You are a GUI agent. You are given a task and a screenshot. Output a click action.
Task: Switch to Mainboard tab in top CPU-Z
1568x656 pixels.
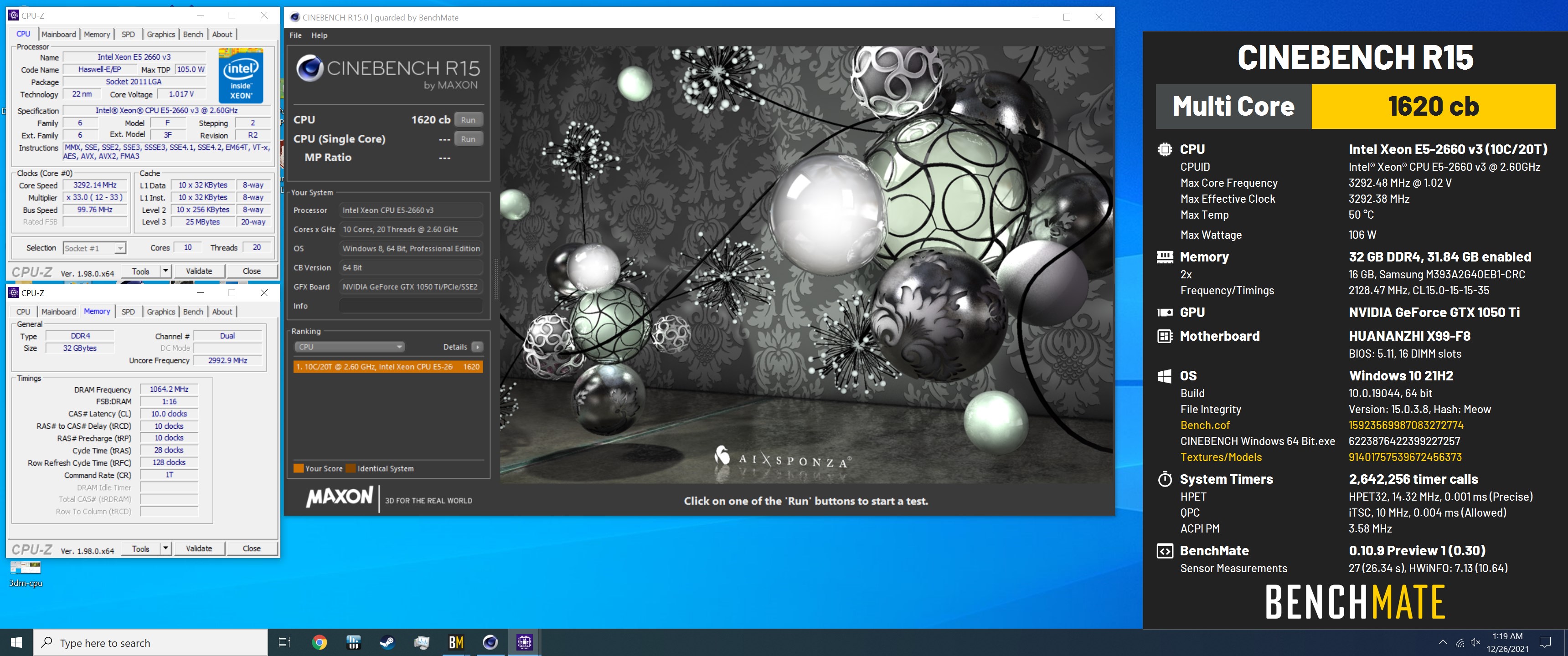tap(58, 34)
